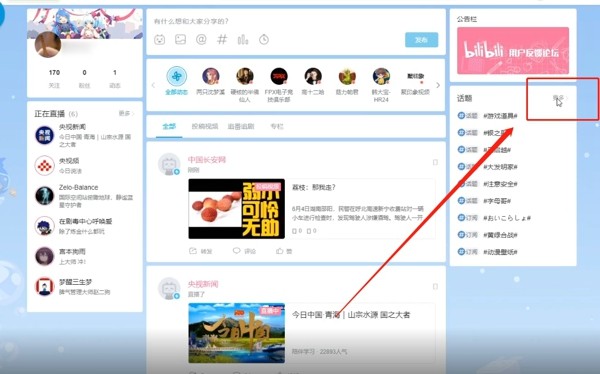Open topic #おいこらしょ#
600x374 pixels.
coord(507,218)
